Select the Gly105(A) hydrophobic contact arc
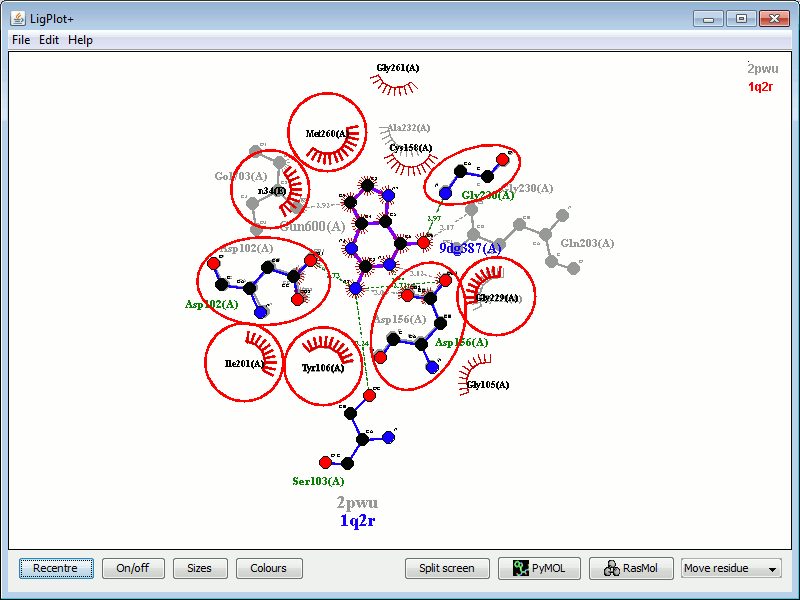The width and height of the screenshot is (800, 600). coord(476,373)
